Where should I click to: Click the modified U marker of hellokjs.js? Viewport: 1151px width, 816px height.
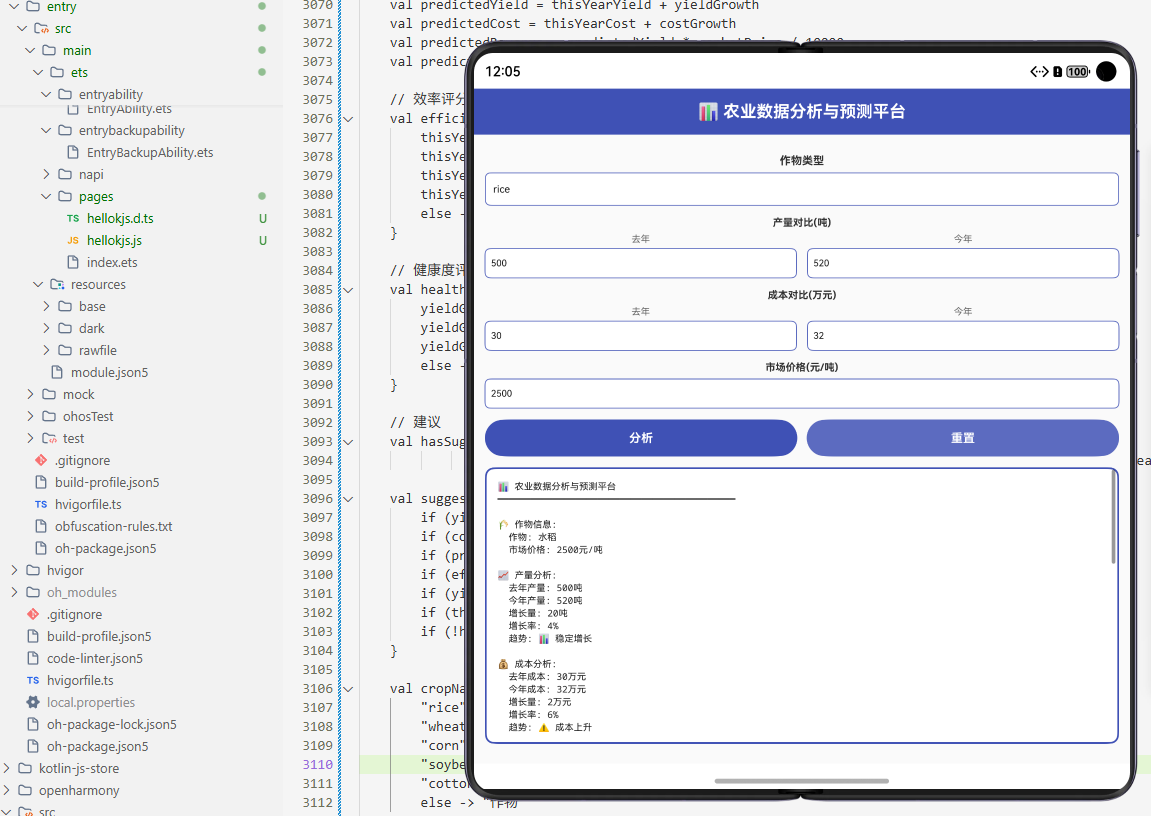click(x=263, y=241)
